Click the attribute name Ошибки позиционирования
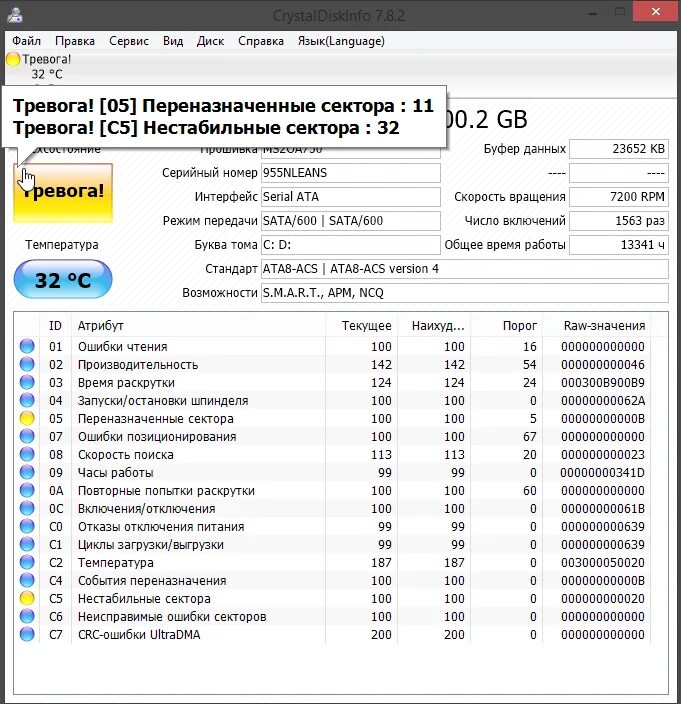 (x=157, y=436)
